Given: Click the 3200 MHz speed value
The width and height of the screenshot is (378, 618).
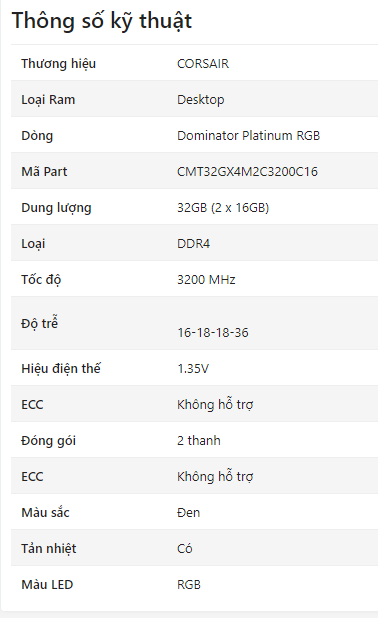Looking at the screenshot, I should pos(206,279).
